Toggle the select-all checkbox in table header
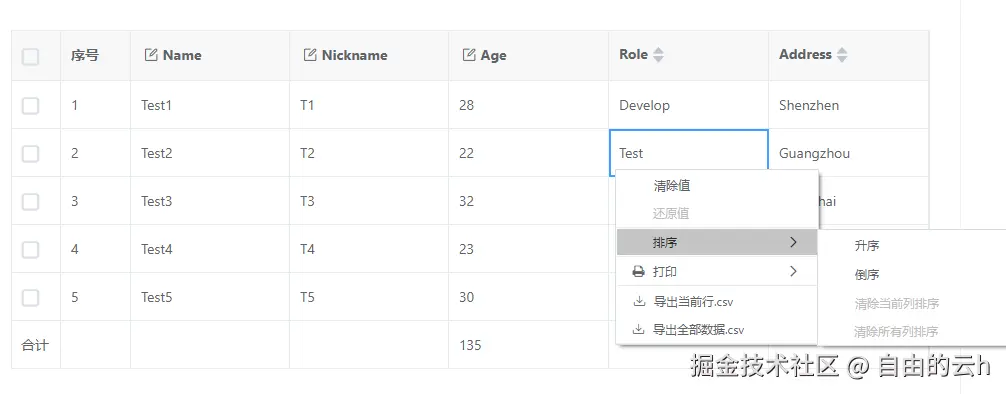 tap(30, 56)
